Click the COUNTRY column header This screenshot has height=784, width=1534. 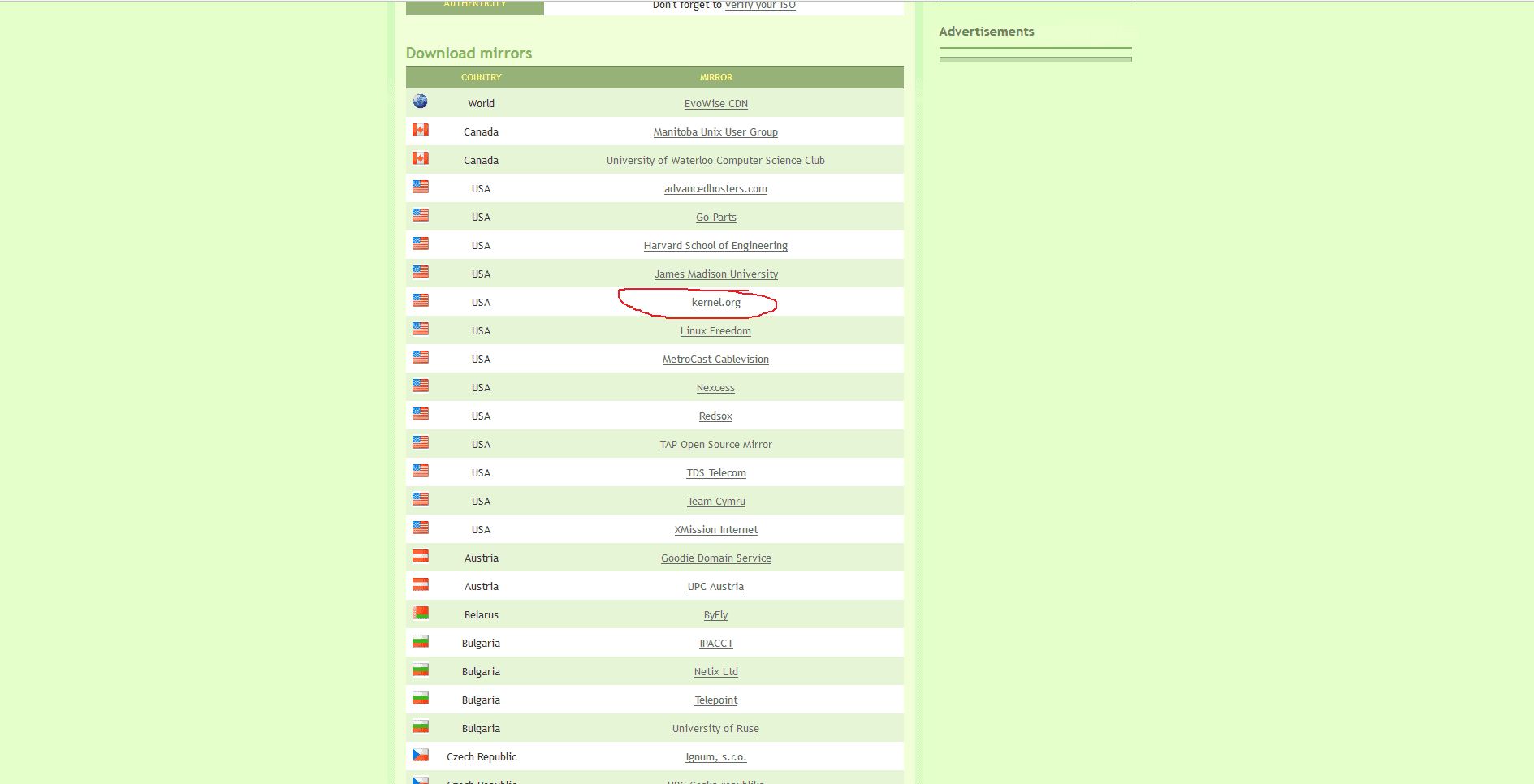(481, 76)
